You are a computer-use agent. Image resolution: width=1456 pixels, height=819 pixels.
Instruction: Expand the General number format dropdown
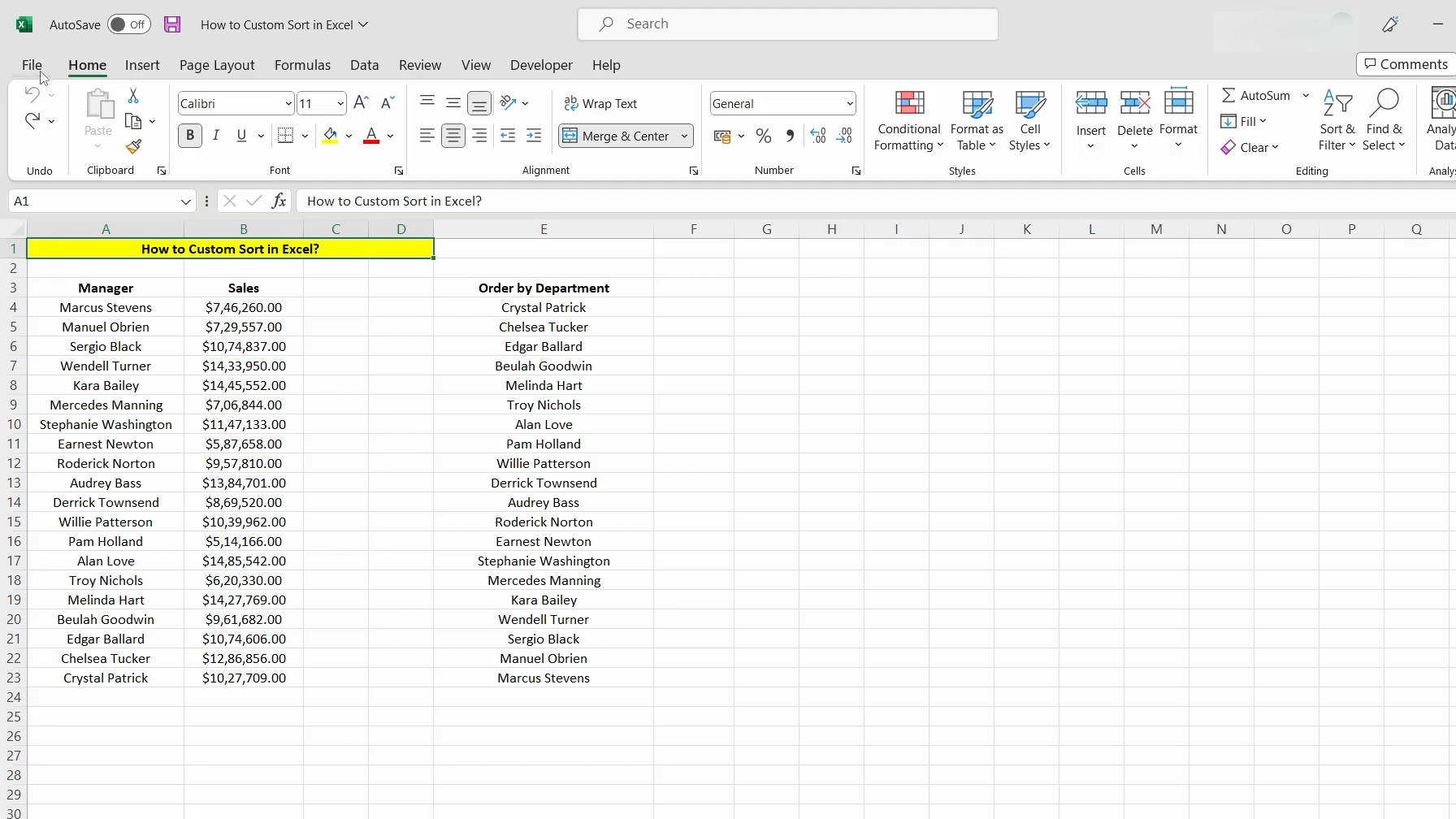(849, 103)
